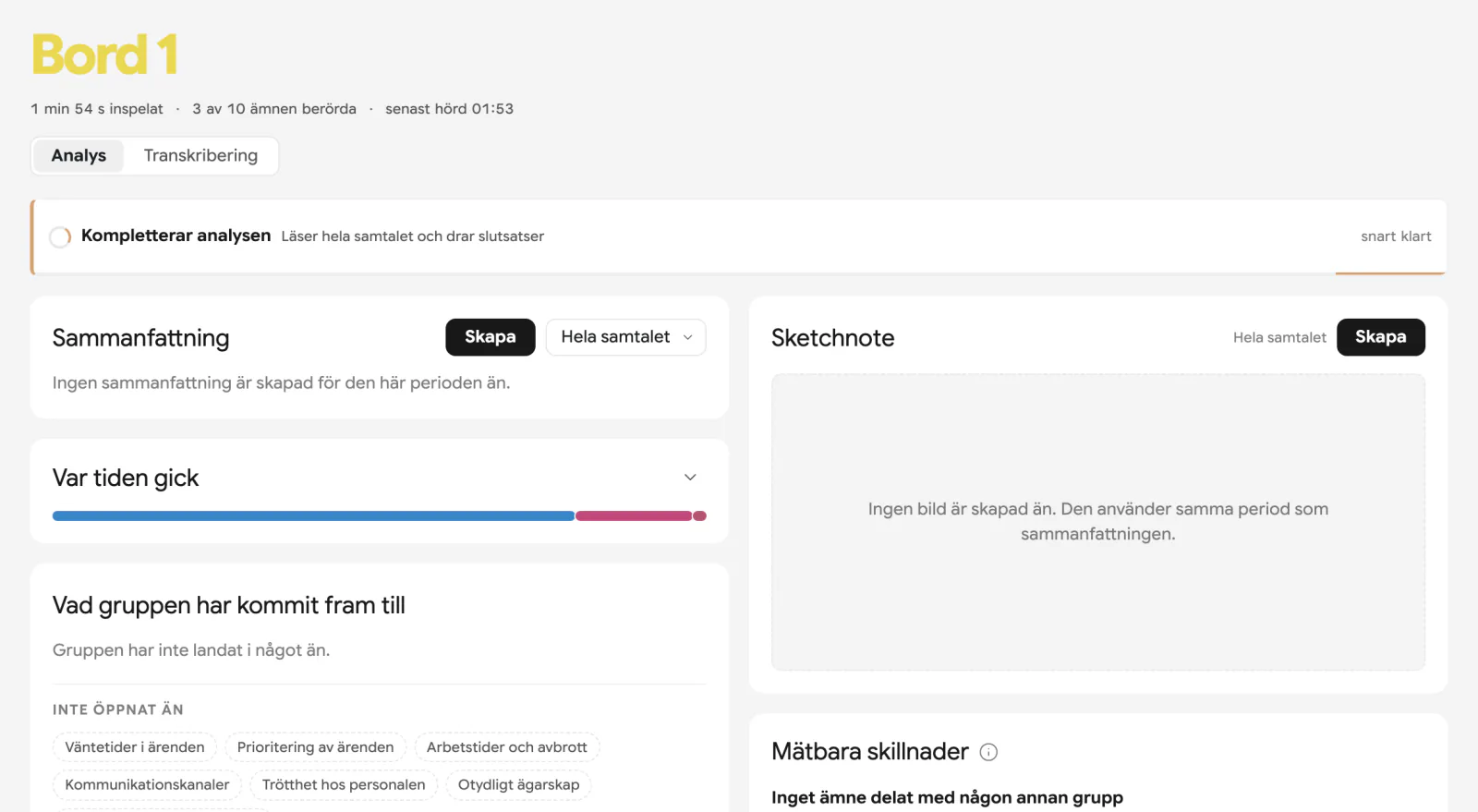Click the 'Gruppen har inte landat i något än.' text
Viewport: 1478px width, 812px height.
(191, 650)
